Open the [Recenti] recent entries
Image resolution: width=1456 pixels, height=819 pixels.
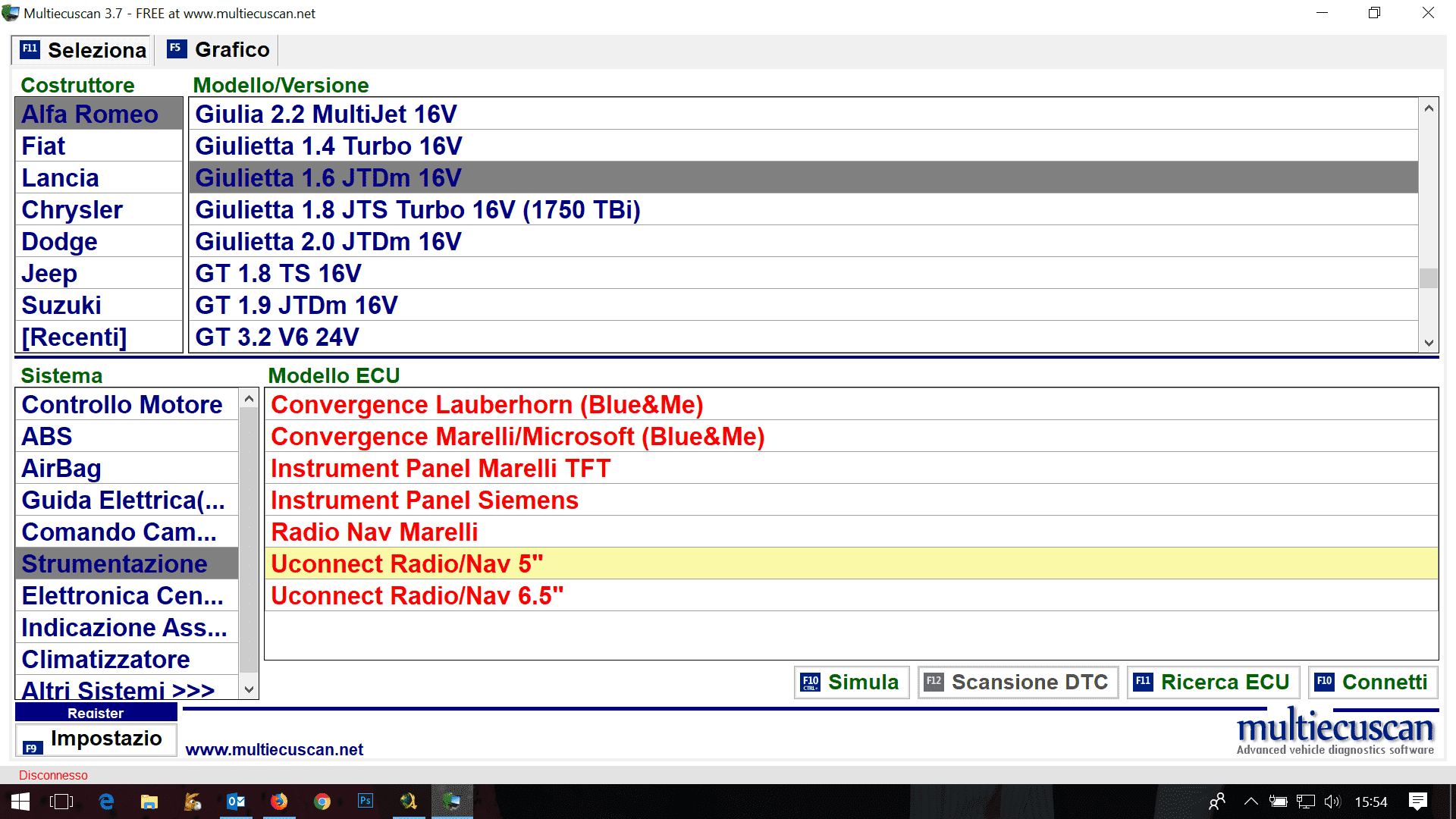pyautogui.click(x=99, y=337)
